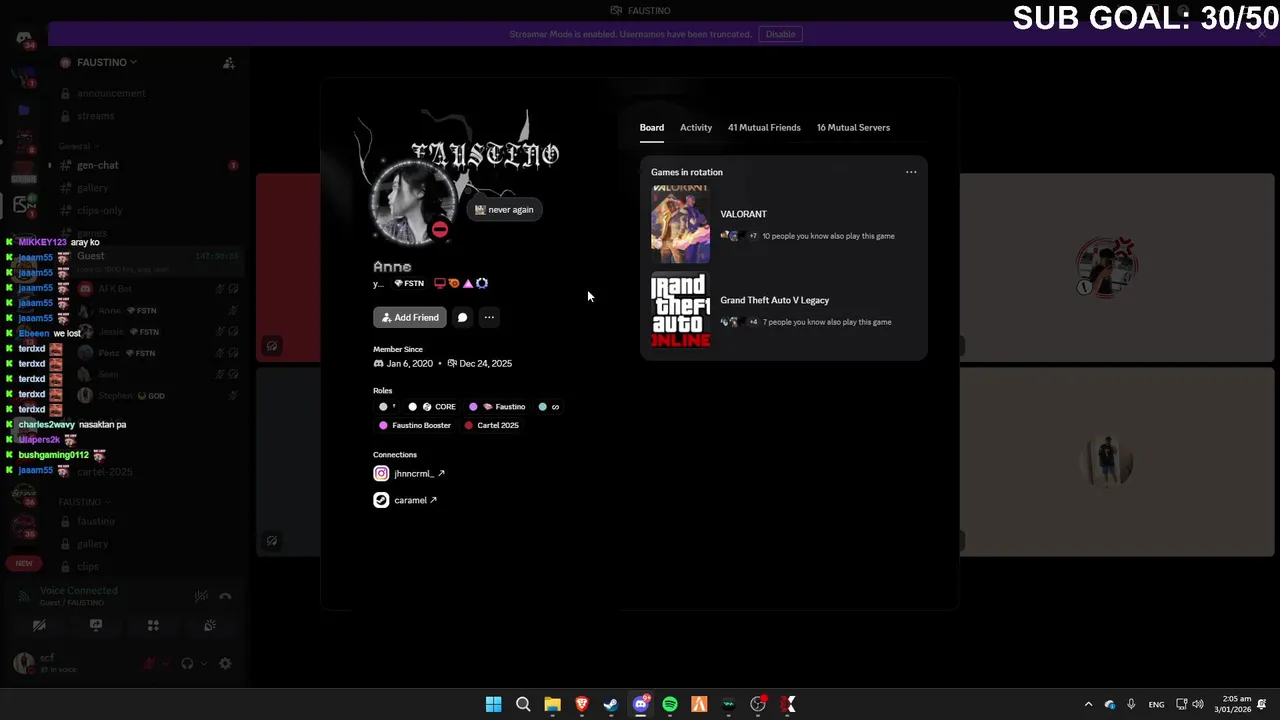Image resolution: width=1280 pixels, height=720 pixels.
Task: Open the 41 Mutual Friends tab
Action: tap(764, 128)
